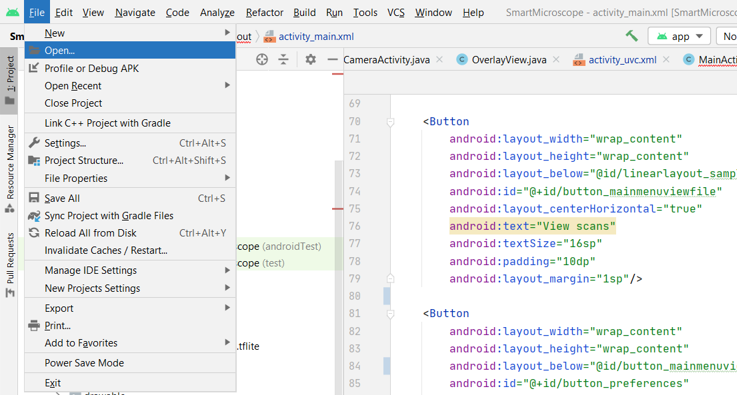Click the Android Studio logo icon
The width and height of the screenshot is (737, 395).
13,12
